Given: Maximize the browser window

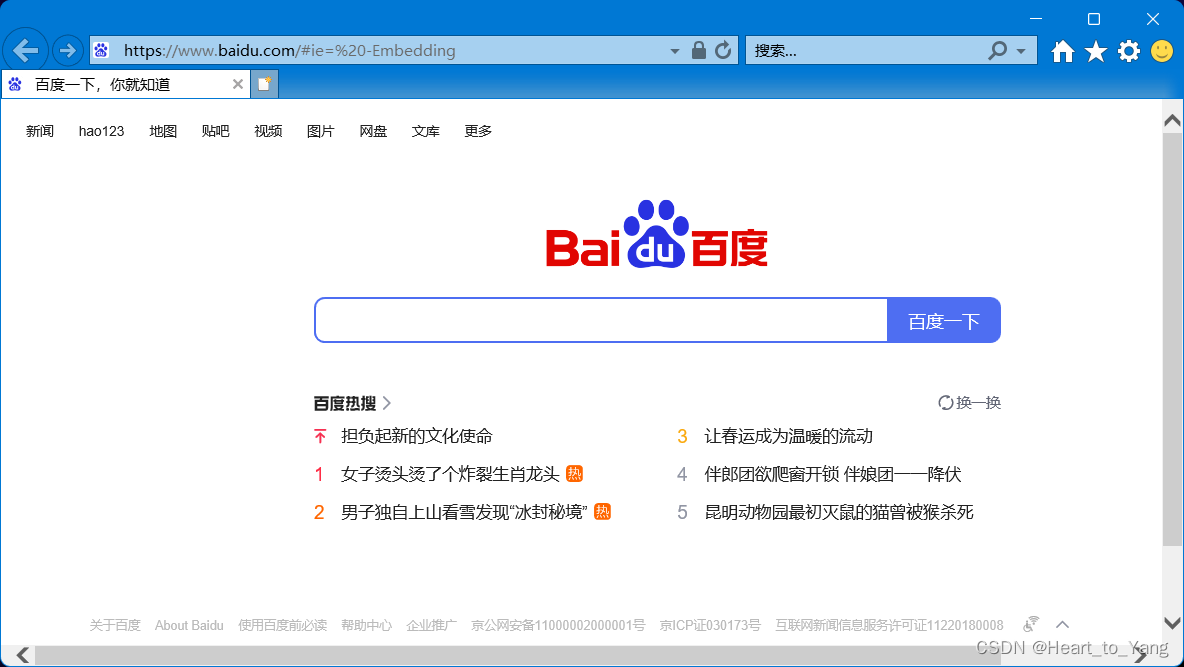Looking at the screenshot, I should (x=1093, y=18).
